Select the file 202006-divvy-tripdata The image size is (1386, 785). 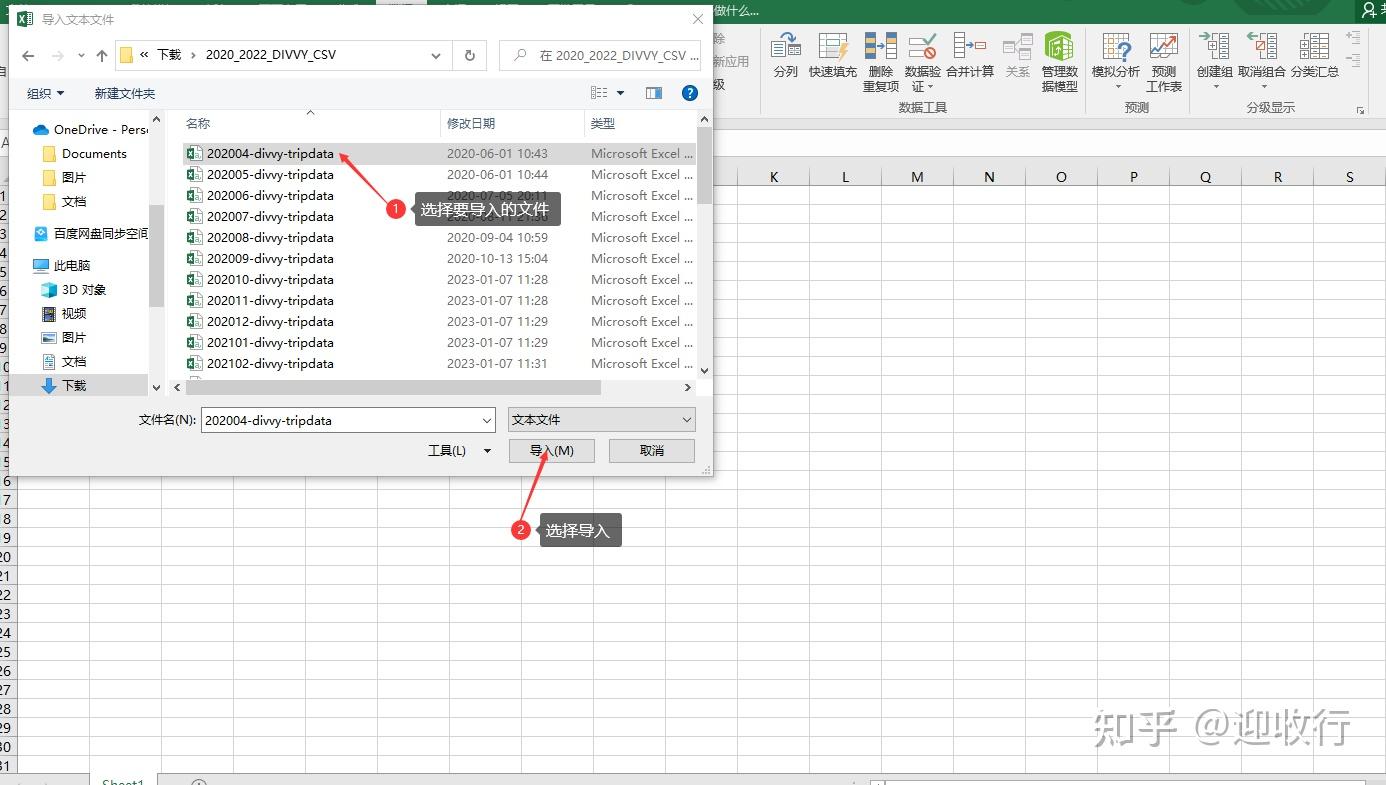coord(270,196)
